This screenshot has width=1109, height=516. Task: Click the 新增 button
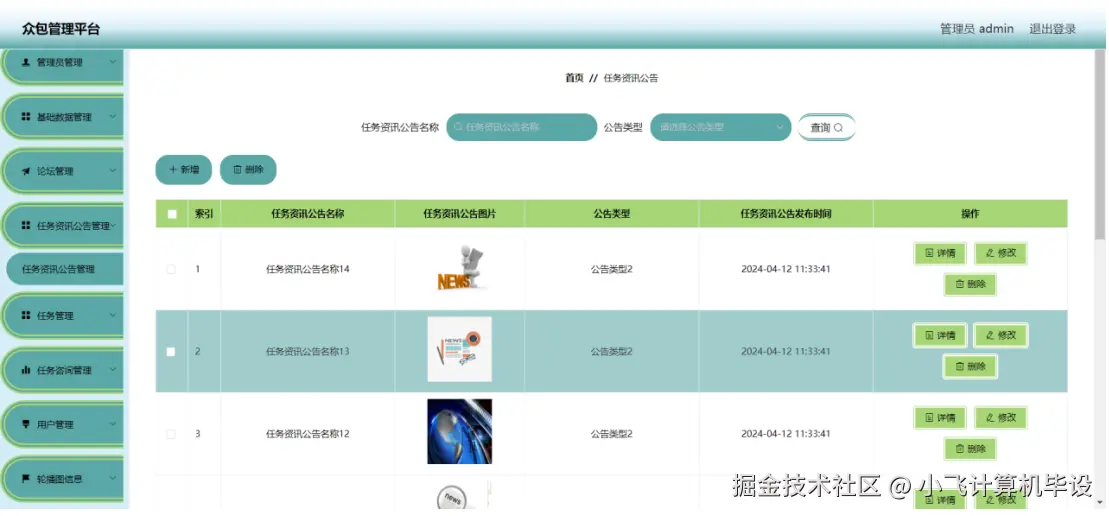pos(184,170)
